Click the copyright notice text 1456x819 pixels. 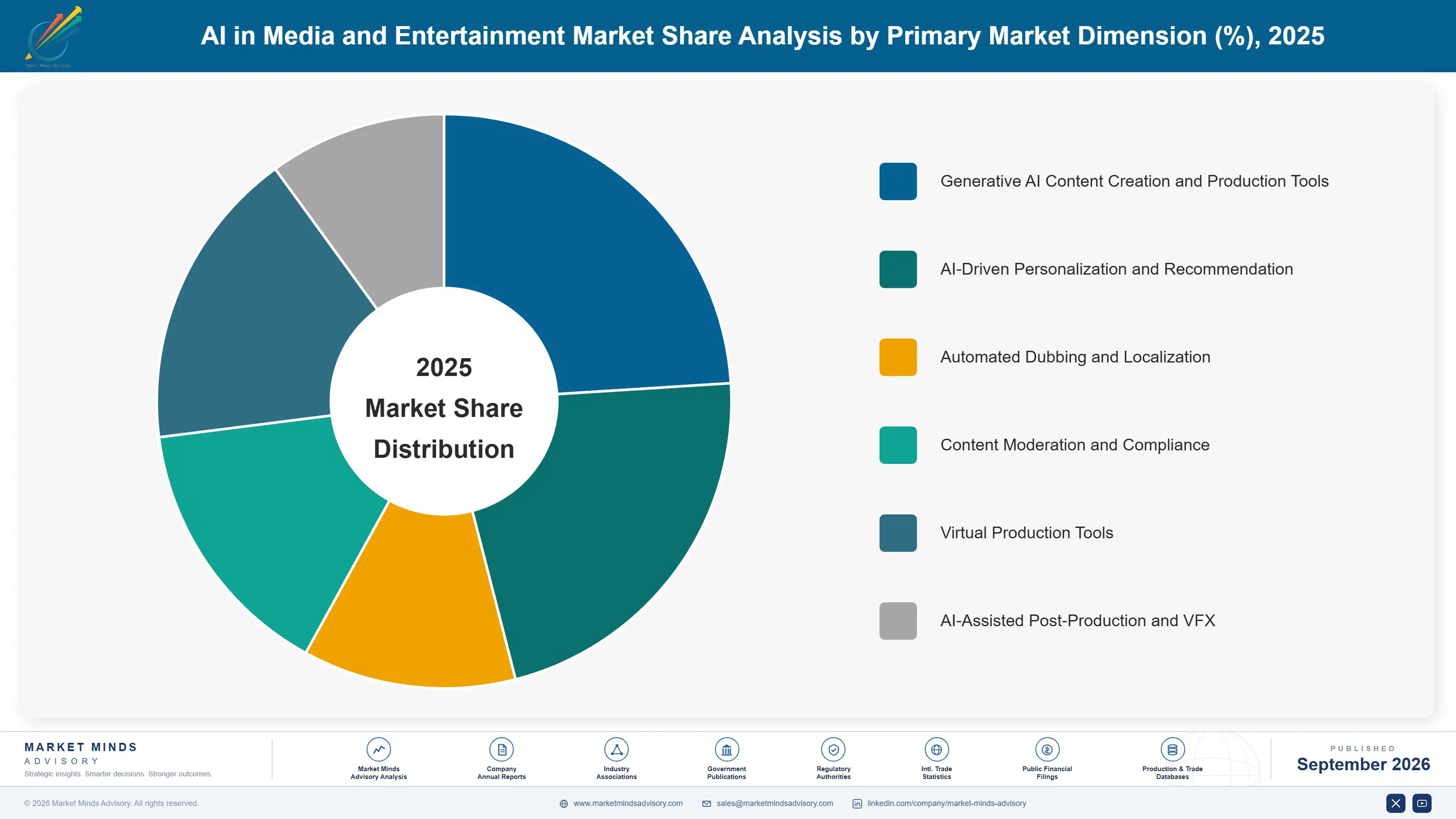click(x=111, y=803)
